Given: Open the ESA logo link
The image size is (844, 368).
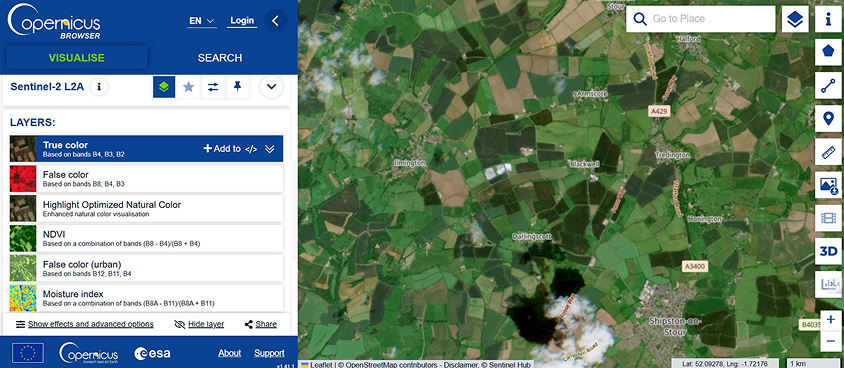Looking at the screenshot, I should (x=152, y=353).
